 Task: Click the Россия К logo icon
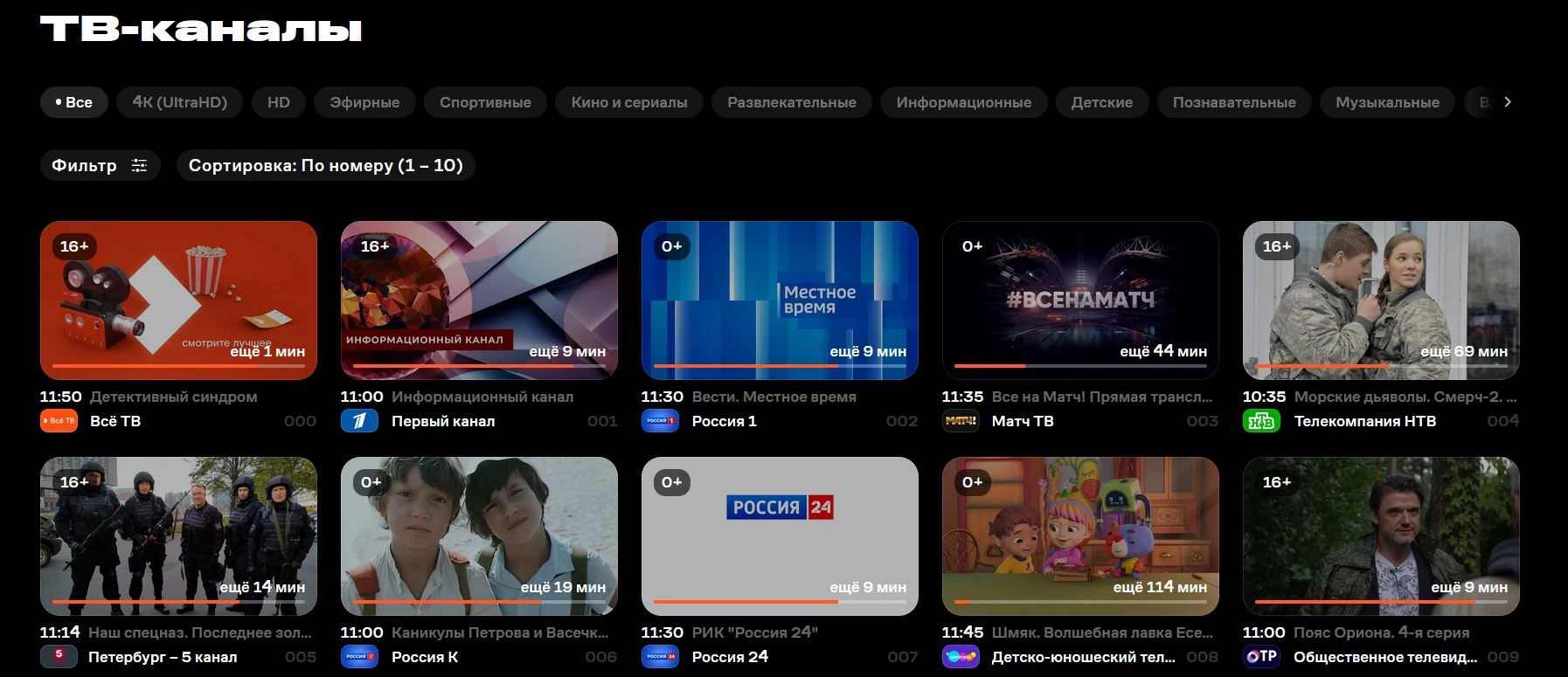[359, 656]
